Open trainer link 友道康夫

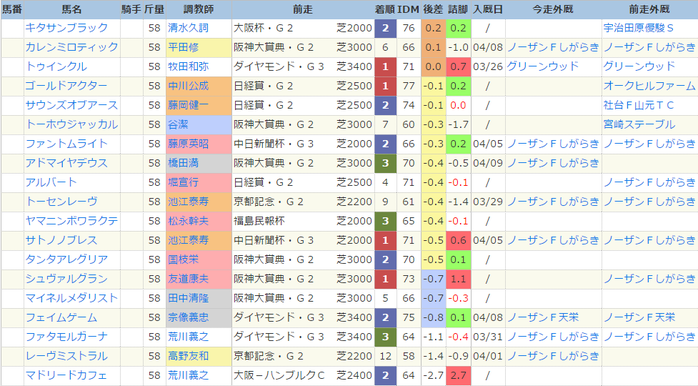188,279
